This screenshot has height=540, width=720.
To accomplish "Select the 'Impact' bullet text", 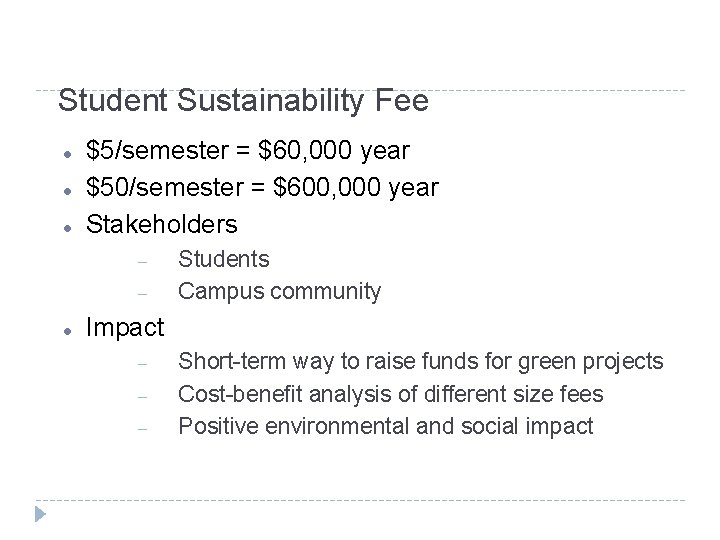I will pos(125,327).
